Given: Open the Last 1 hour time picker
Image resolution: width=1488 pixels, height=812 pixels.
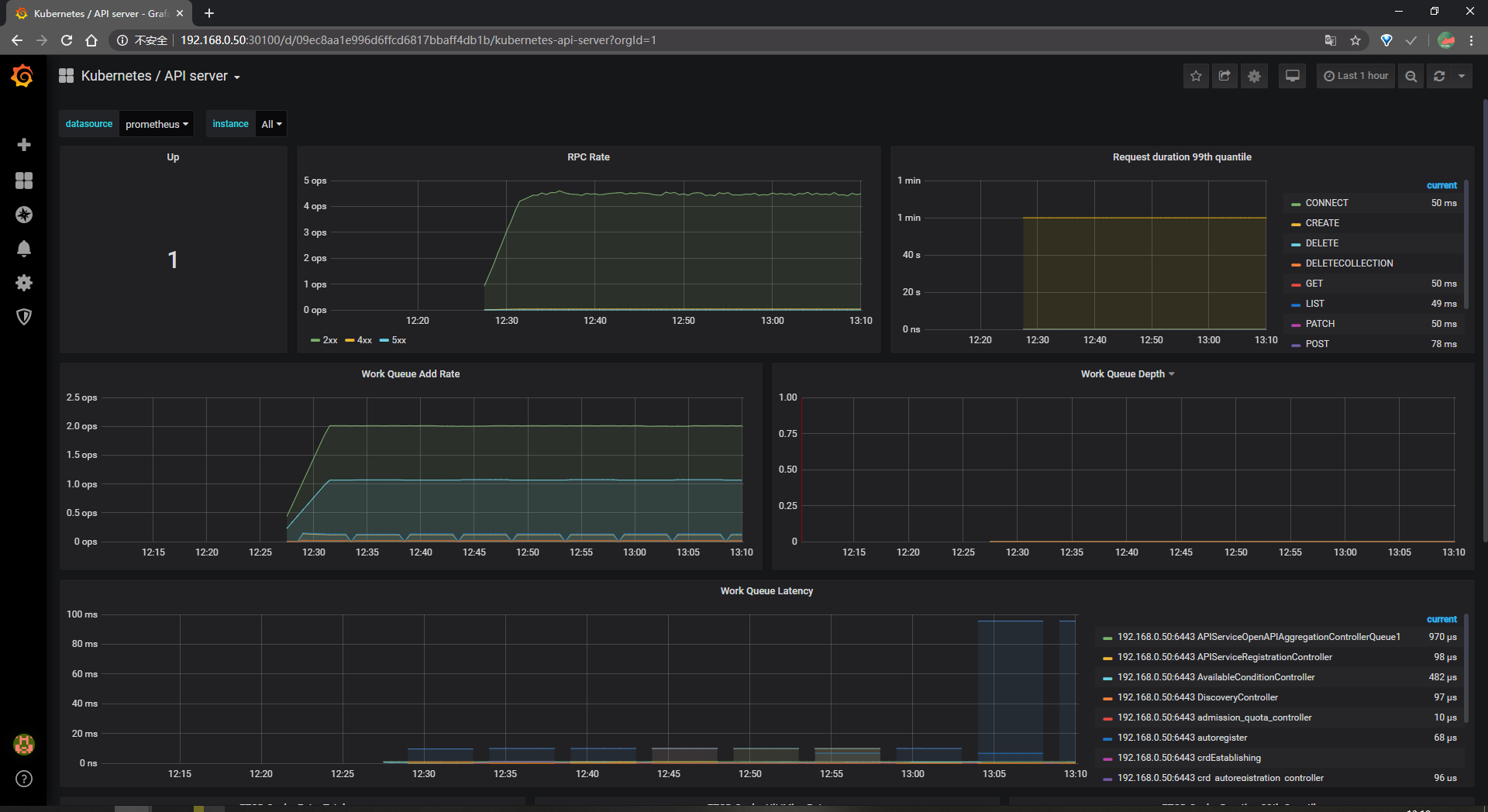Looking at the screenshot, I should point(1356,76).
